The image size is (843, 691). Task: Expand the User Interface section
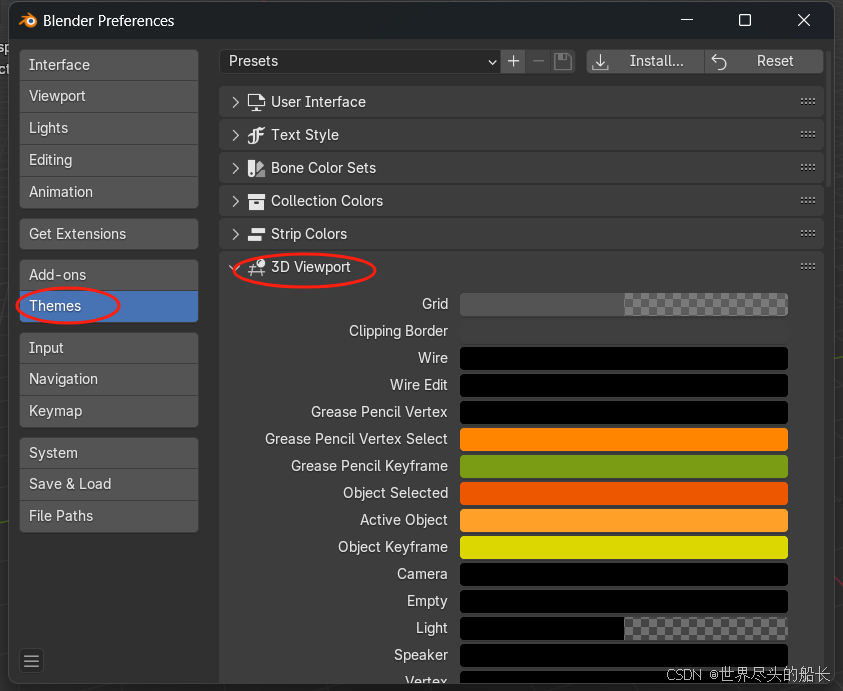click(x=235, y=102)
